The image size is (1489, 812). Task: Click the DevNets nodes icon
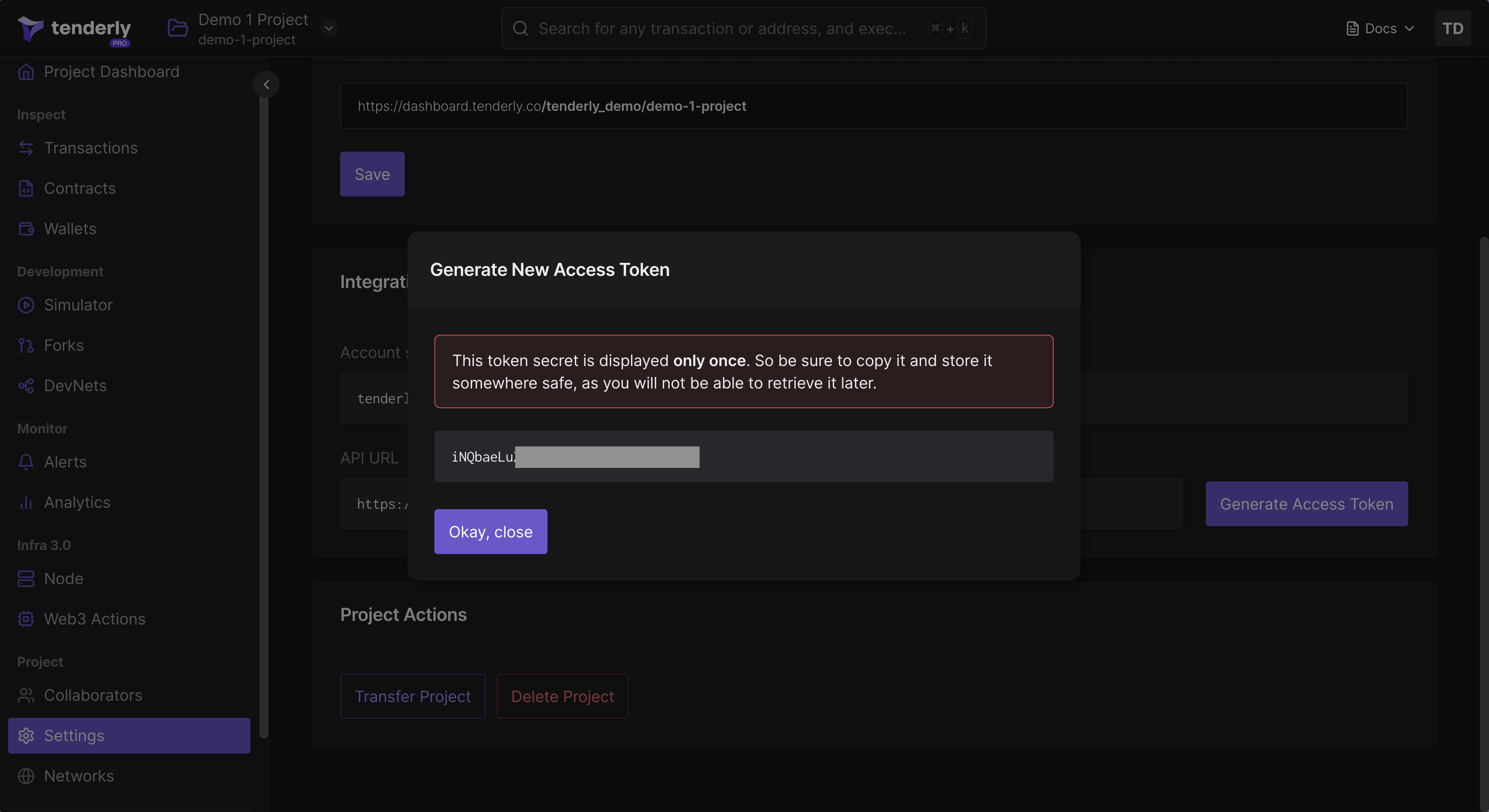[26, 386]
